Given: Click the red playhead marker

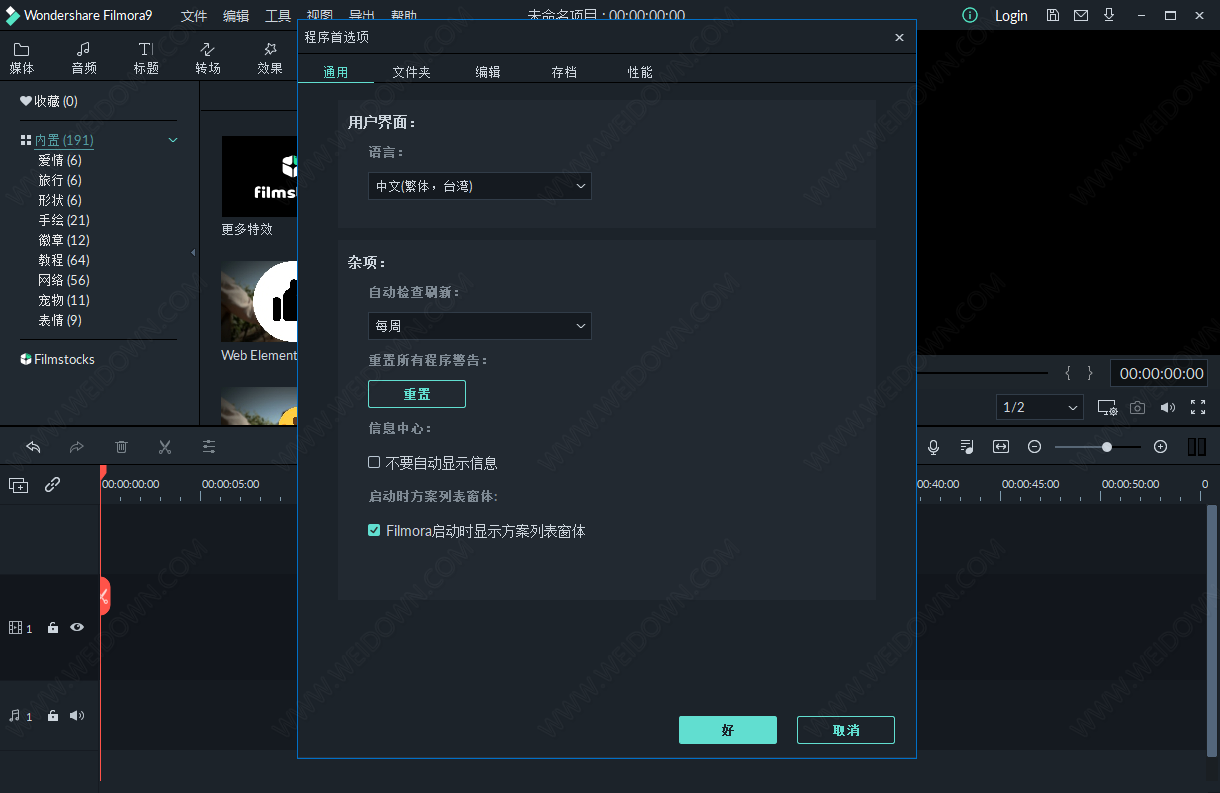Looking at the screenshot, I should click(101, 471).
